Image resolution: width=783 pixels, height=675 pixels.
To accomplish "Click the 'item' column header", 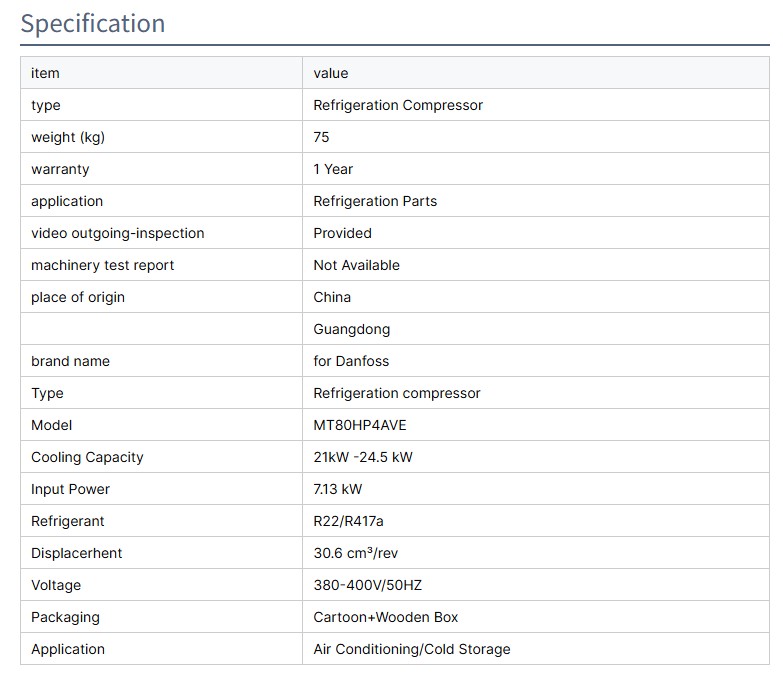I will click(x=45, y=73).
